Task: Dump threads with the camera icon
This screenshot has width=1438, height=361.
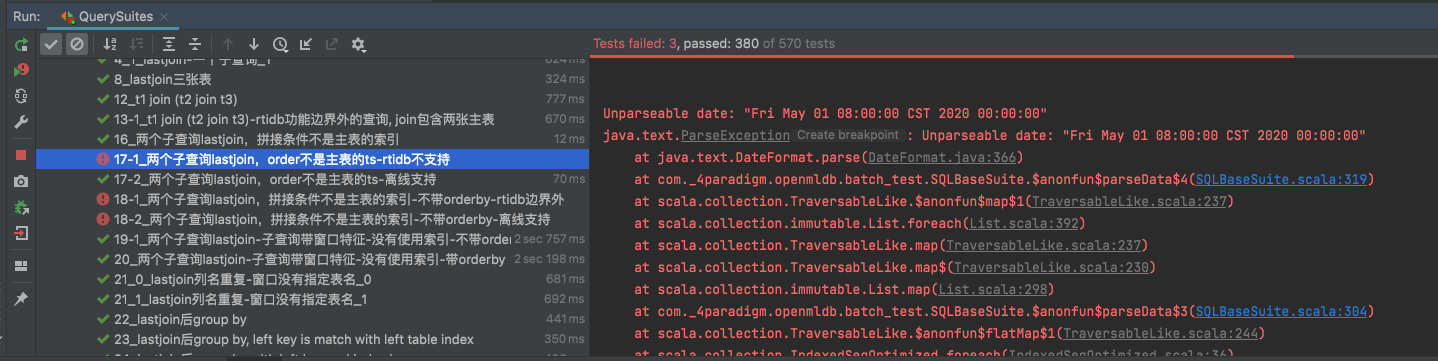Action: pos(21,181)
